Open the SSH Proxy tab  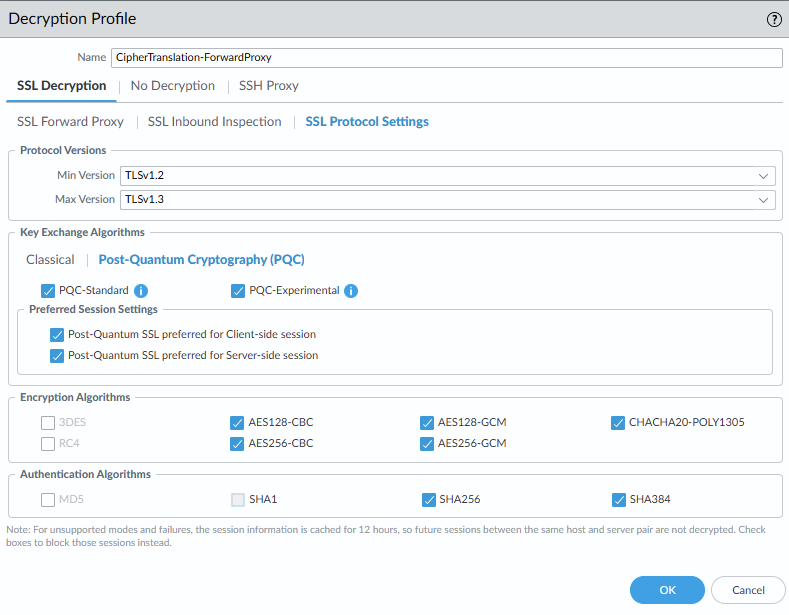[x=268, y=86]
